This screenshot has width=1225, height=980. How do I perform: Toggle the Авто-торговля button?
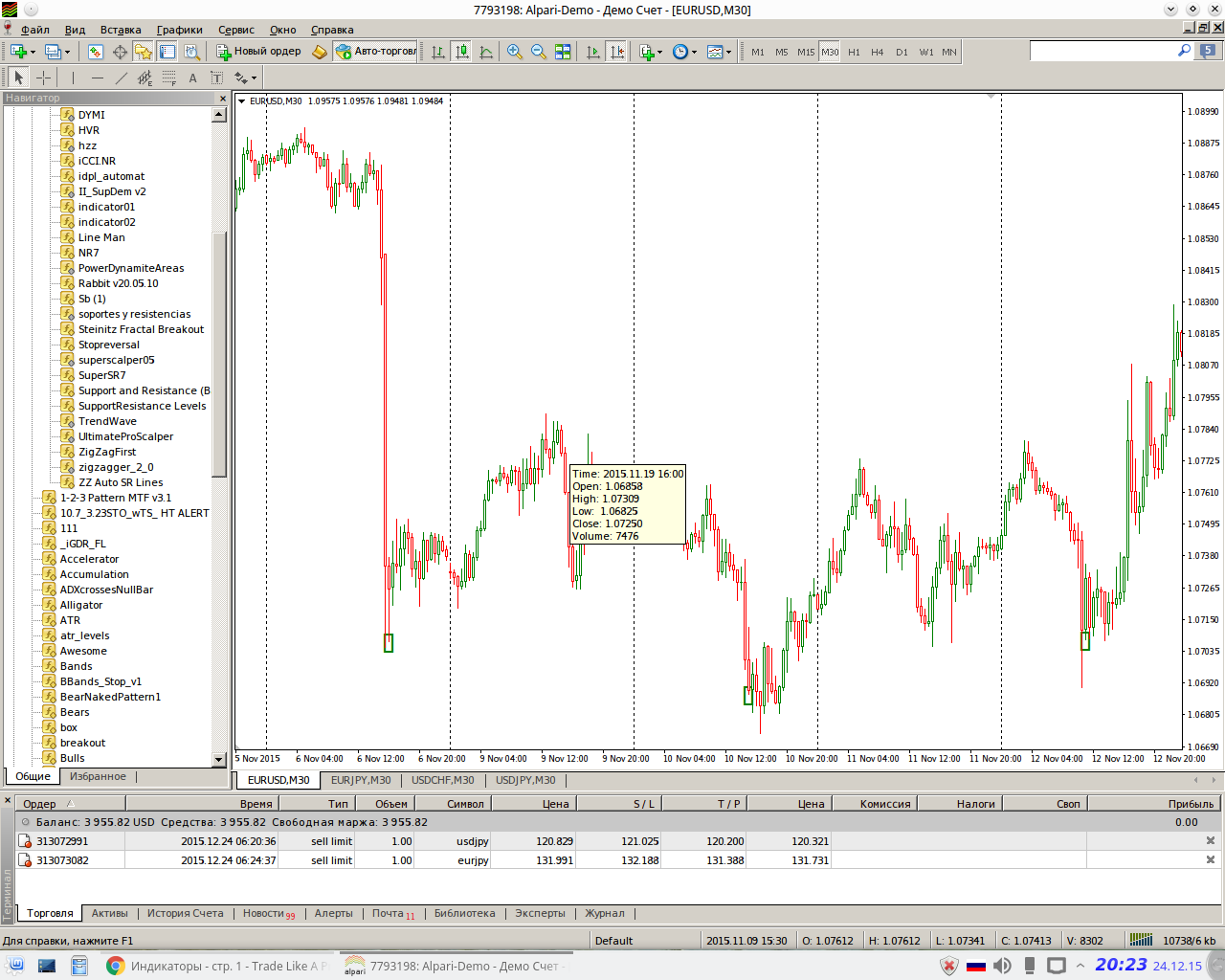pos(375,52)
